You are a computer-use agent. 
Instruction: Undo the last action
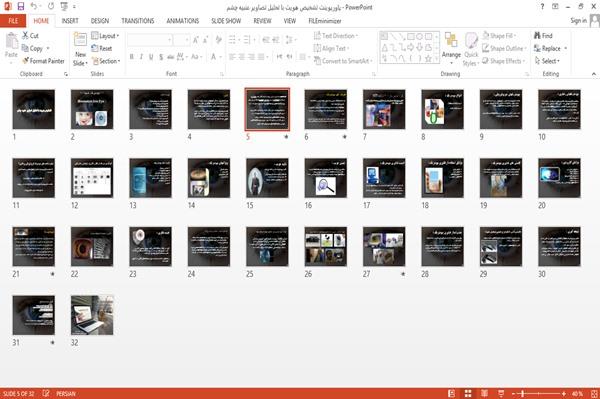(34, 6)
